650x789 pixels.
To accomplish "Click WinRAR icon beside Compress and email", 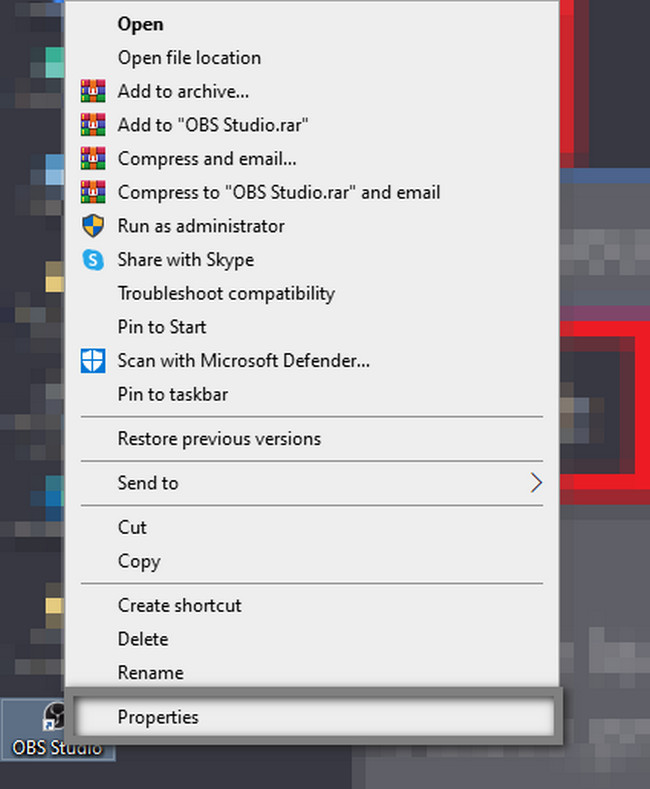I will 93,159.
